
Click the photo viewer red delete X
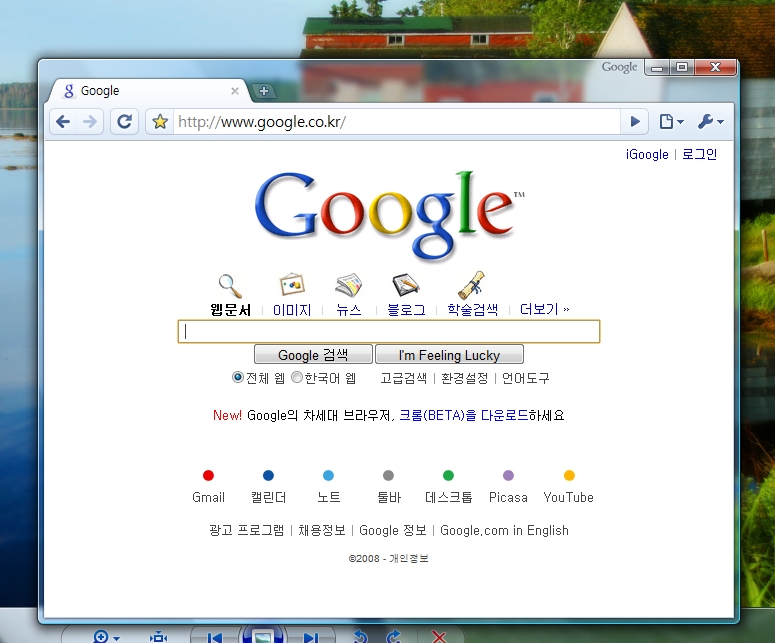tap(439, 637)
